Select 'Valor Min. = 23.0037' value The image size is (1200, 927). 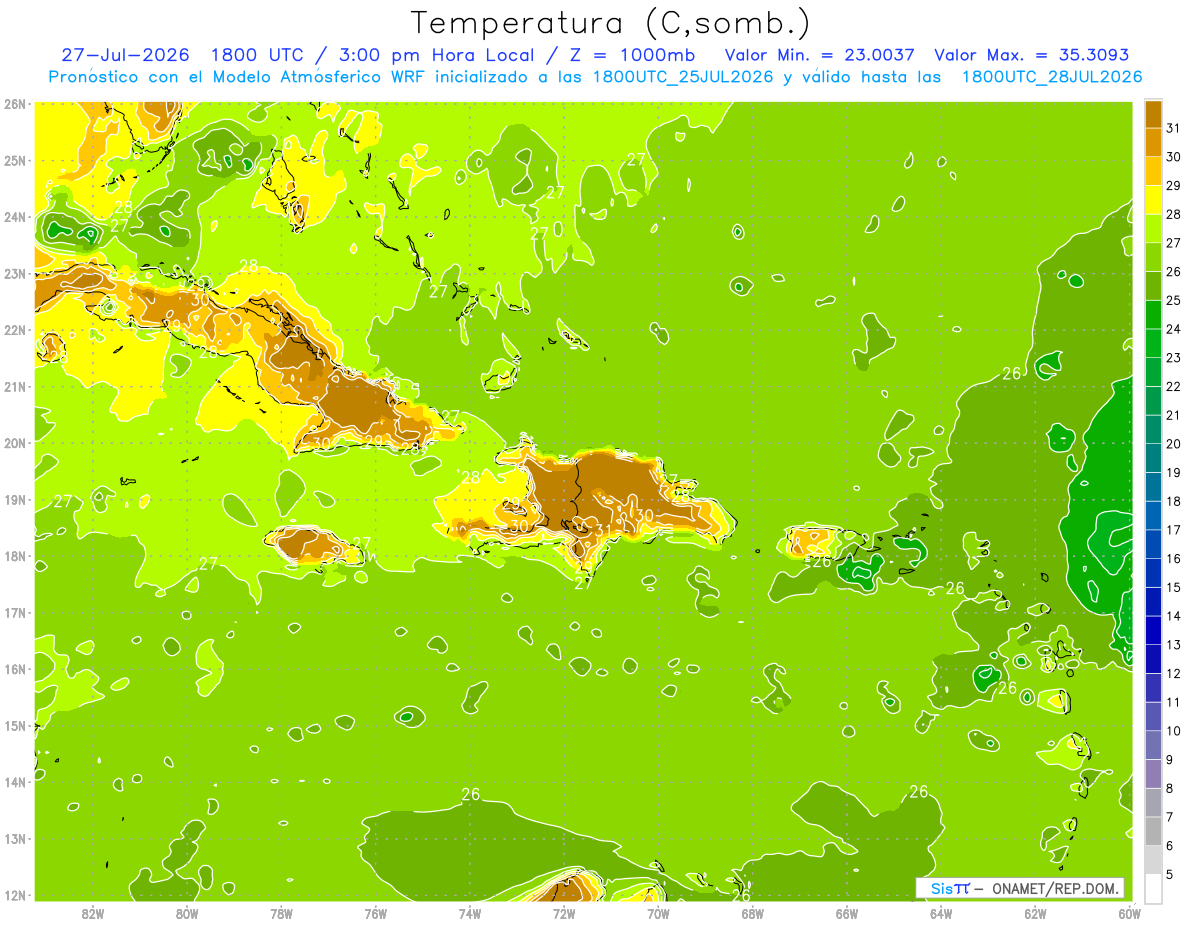(x=819, y=55)
